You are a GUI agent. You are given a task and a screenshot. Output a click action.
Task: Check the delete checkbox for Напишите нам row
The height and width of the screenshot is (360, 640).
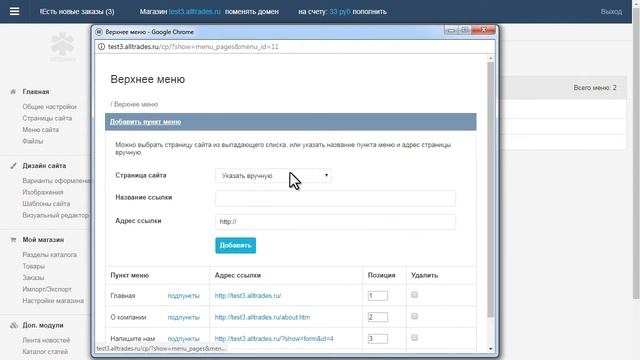click(414, 338)
